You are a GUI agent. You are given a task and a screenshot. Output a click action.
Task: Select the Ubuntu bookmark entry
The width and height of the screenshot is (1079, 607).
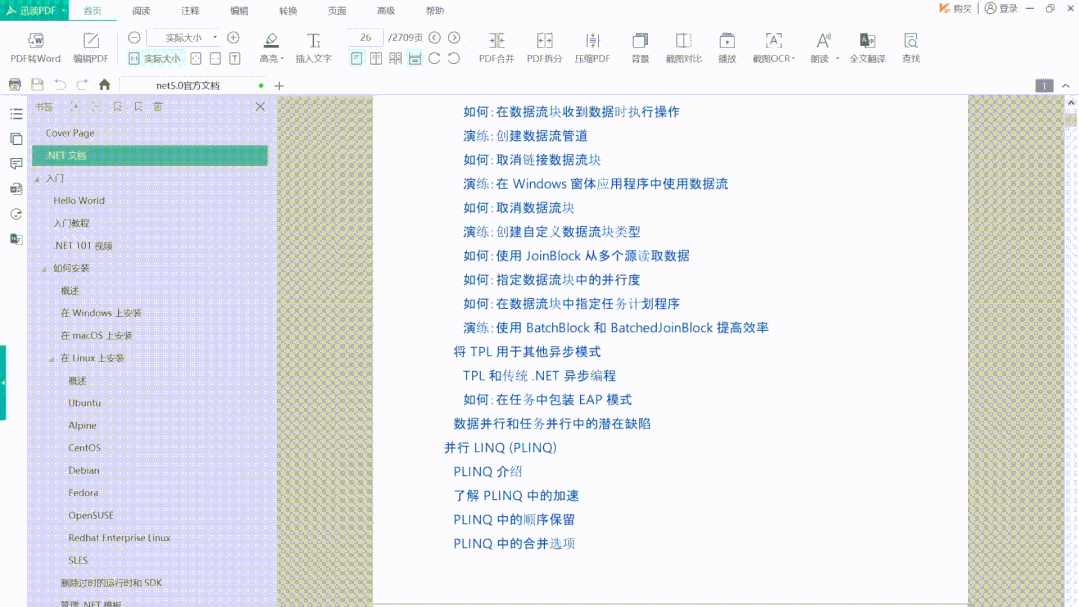[84, 403]
